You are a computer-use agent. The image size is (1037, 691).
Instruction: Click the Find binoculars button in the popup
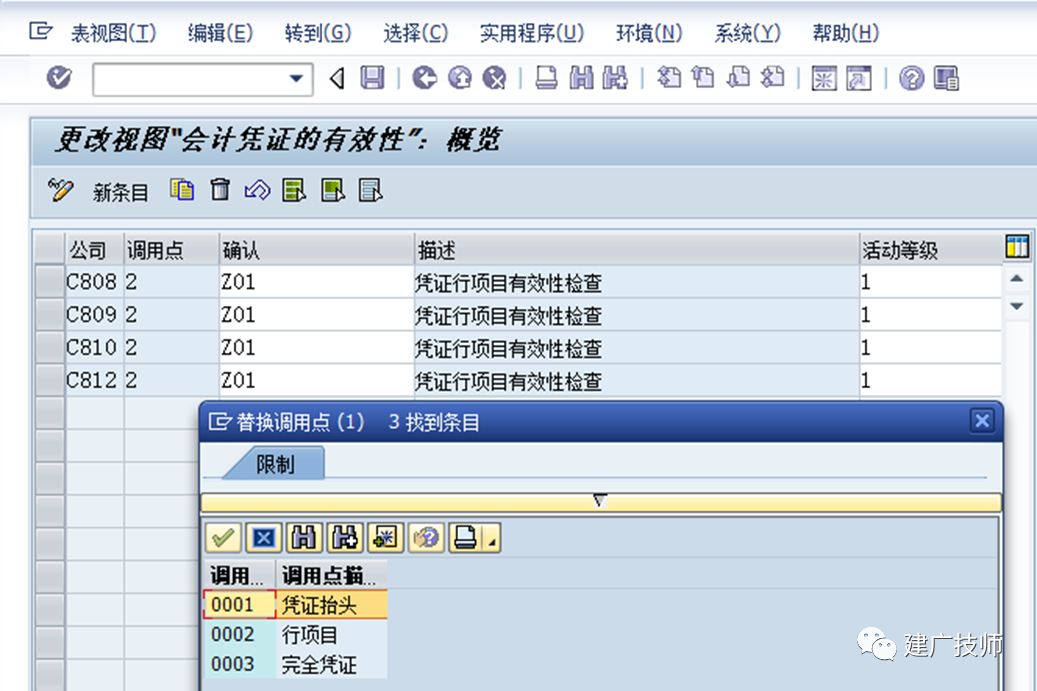coord(304,538)
